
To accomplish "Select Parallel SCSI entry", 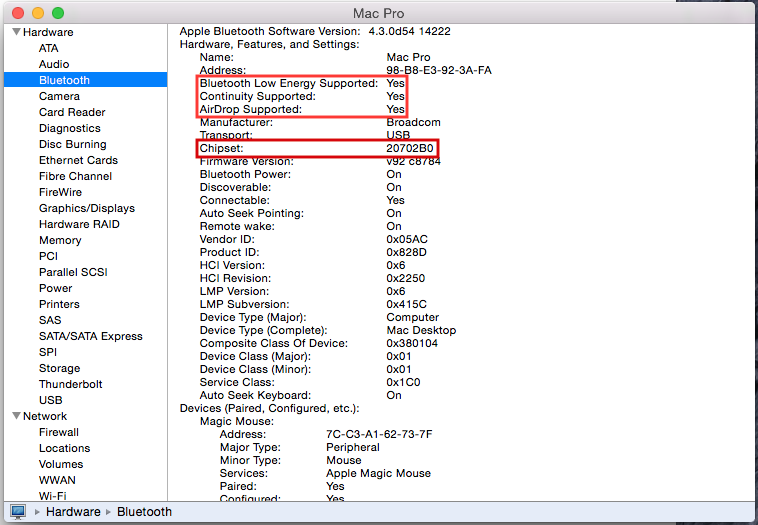I will tap(73, 272).
